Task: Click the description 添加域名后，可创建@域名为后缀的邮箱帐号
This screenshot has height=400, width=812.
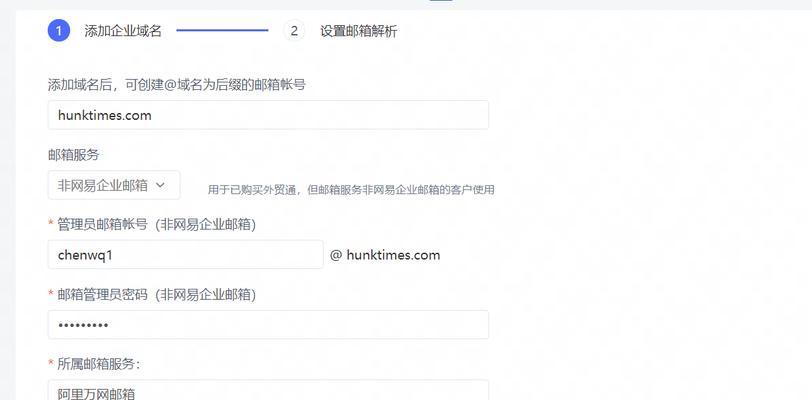Action: [x=177, y=85]
